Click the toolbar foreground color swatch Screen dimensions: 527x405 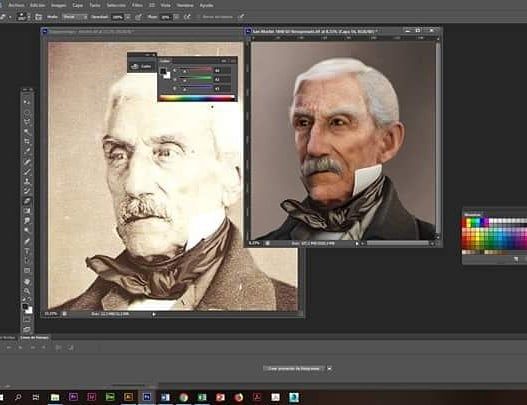click(25, 307)
